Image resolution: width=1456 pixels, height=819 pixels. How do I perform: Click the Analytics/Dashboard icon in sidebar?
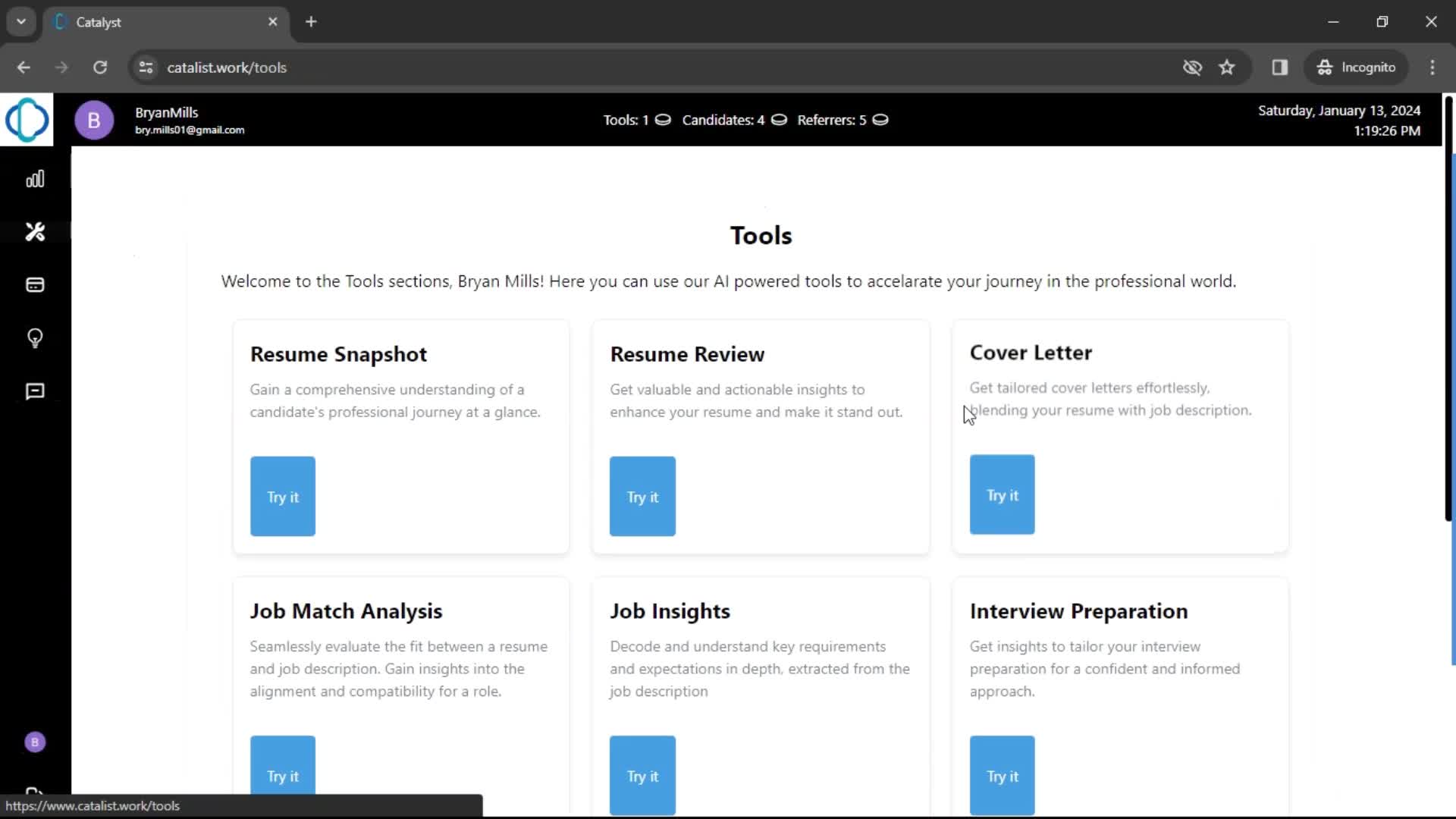click(35, 178)
